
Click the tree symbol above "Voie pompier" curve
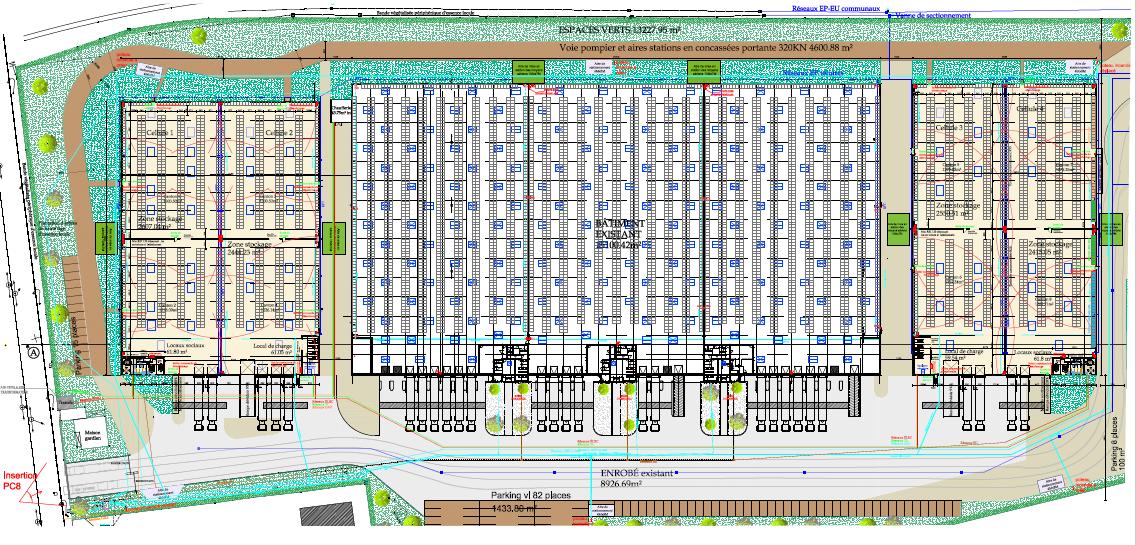point(198,36)
